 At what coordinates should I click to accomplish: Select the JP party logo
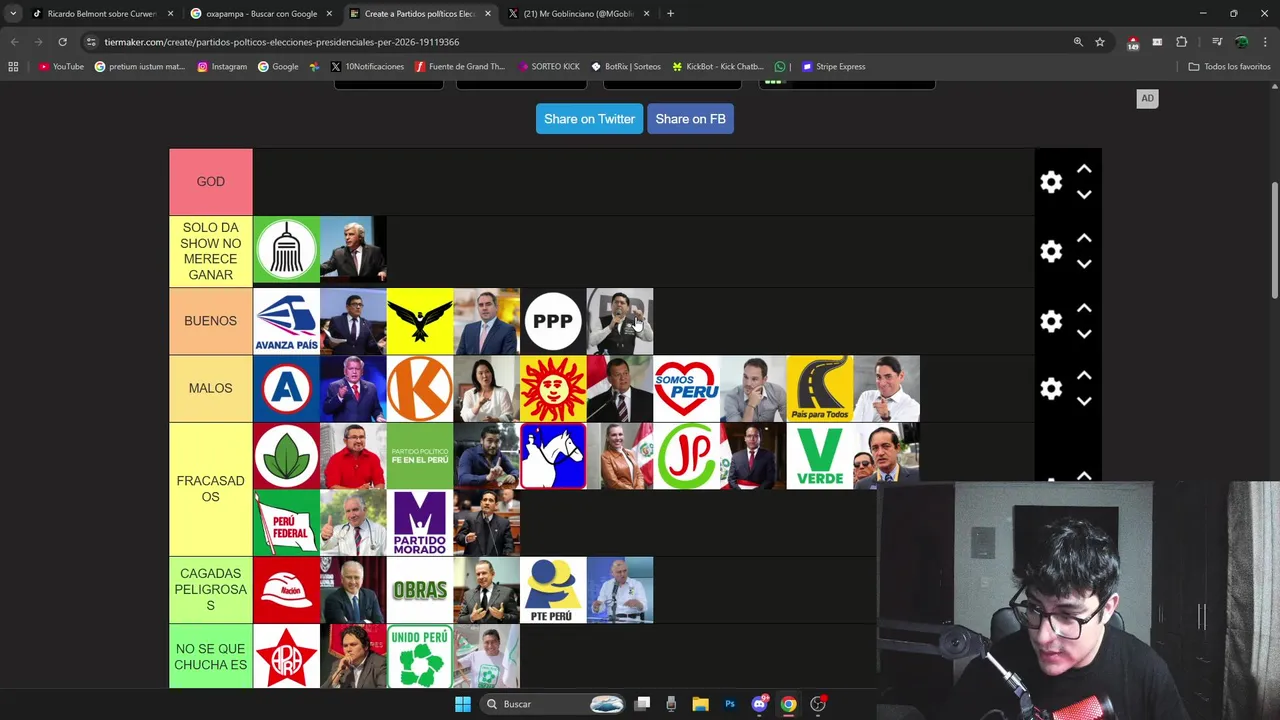point(686,456)
